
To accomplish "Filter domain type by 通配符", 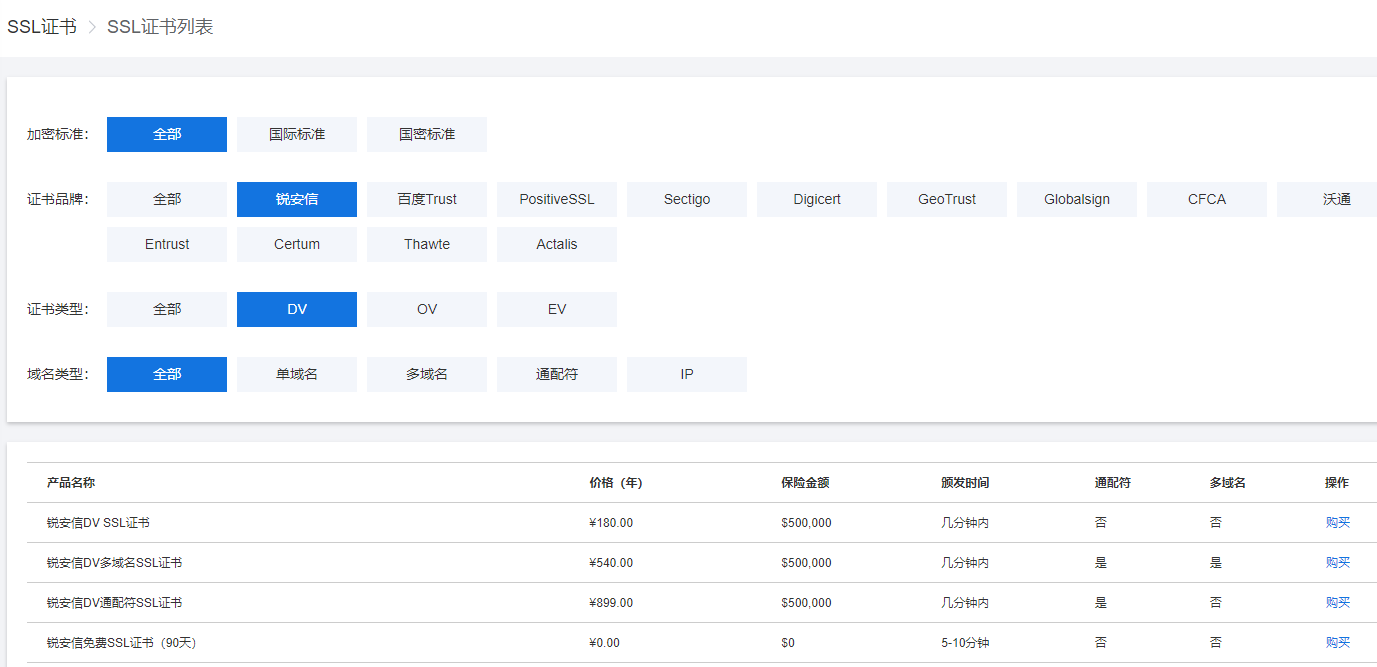I will [x=557, y=374].
